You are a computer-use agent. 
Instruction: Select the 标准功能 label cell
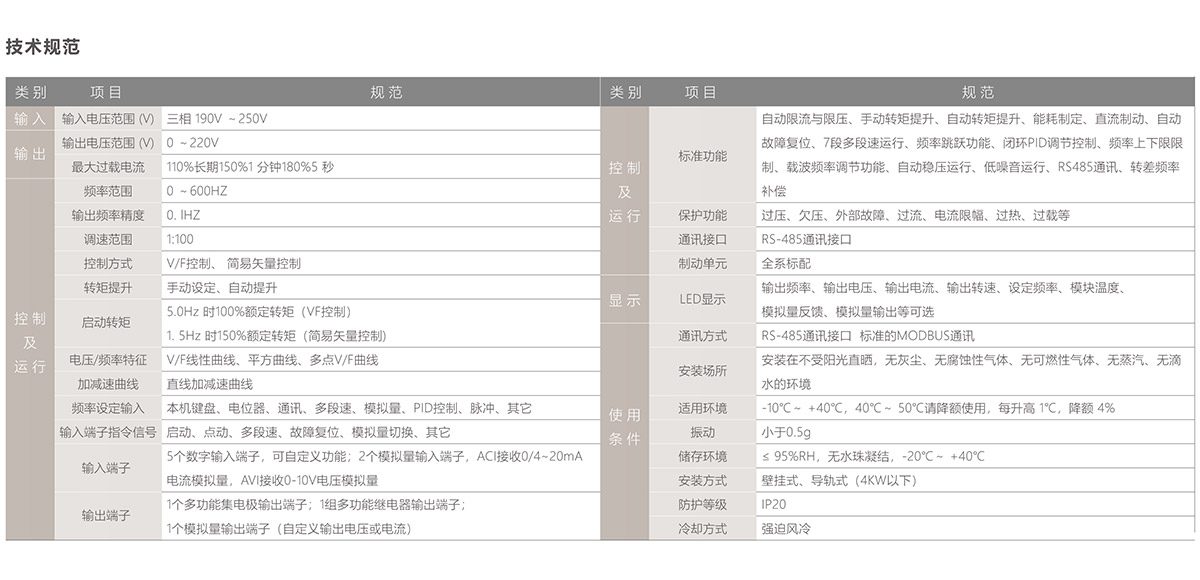pos(702,155)
